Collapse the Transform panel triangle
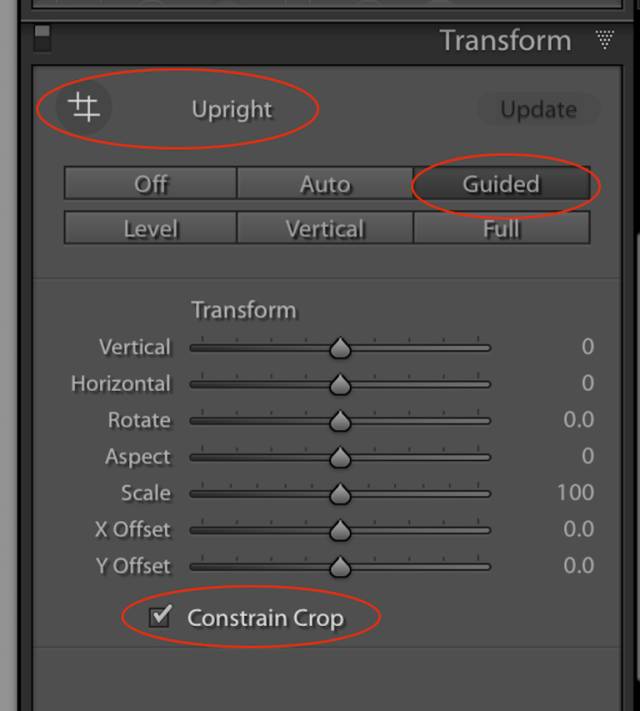 point(605,40)
